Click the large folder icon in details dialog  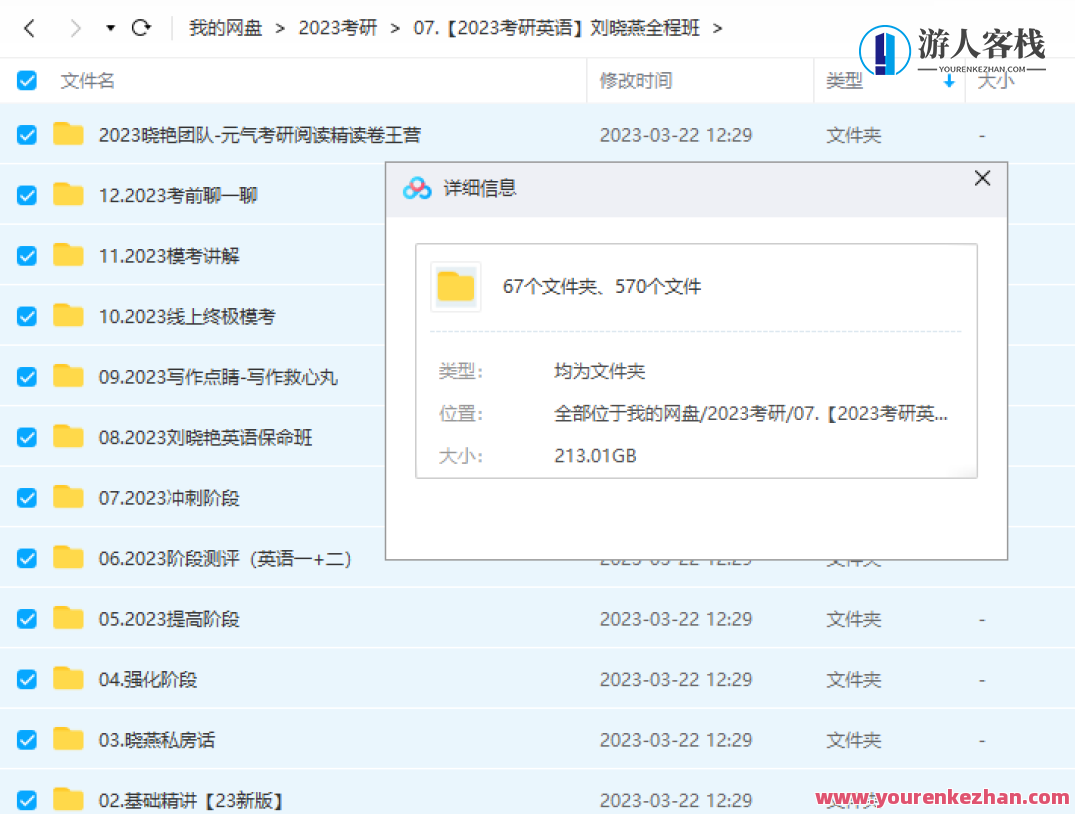[x=456, y=287]
